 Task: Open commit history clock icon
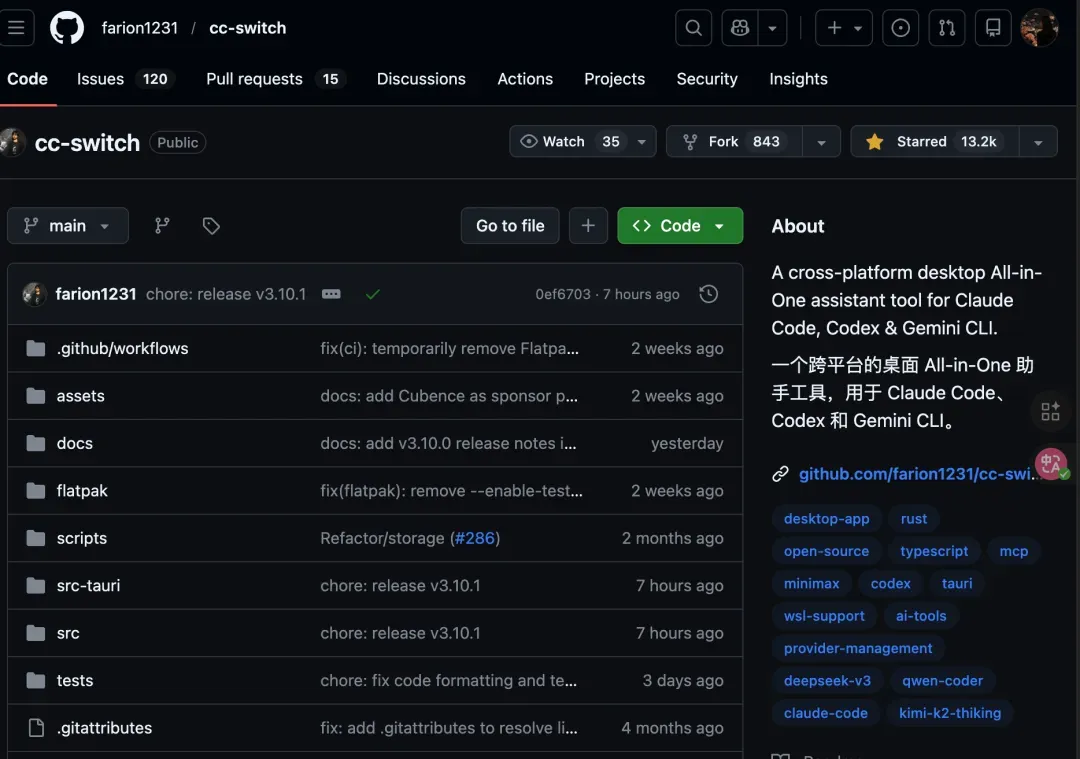[x=708, y=294]
